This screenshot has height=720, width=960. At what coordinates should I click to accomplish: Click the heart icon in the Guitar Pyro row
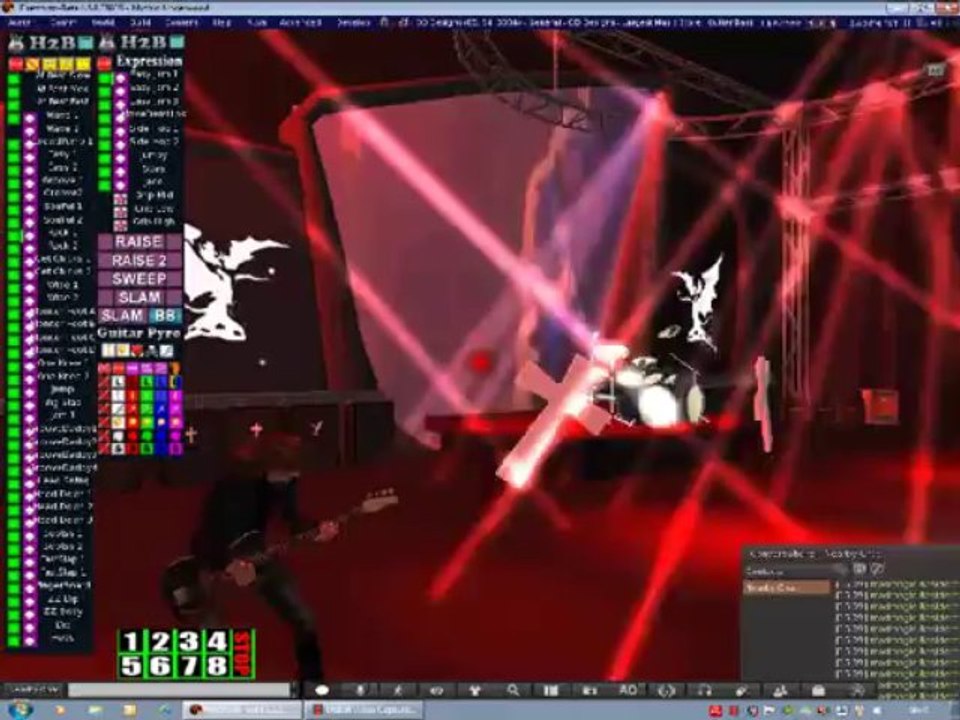click(x=137, y=350)
